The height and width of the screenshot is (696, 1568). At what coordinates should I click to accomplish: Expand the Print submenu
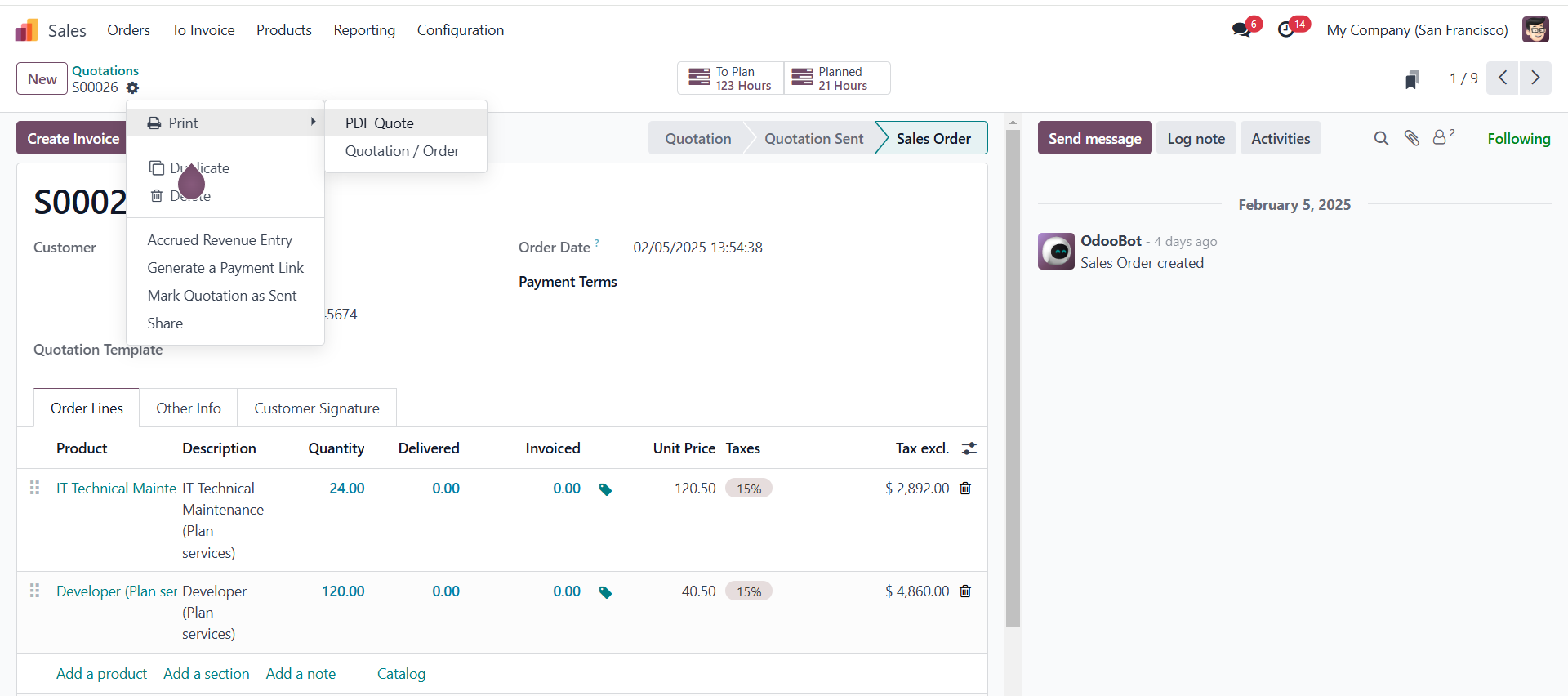pyautogui.click(x=225, y=123)
